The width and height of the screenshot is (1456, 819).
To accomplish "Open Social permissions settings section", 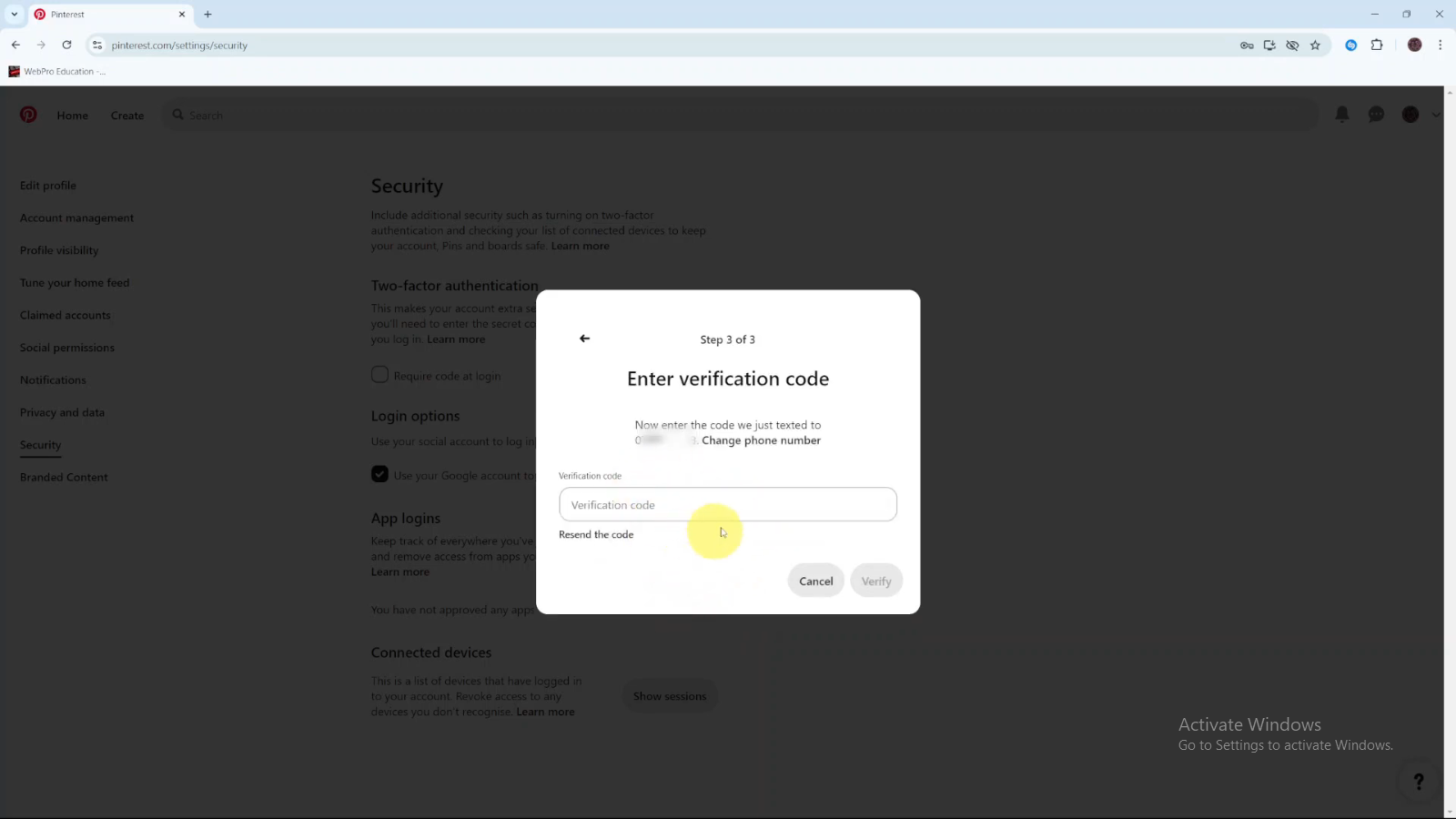I will tap(67, 348).
